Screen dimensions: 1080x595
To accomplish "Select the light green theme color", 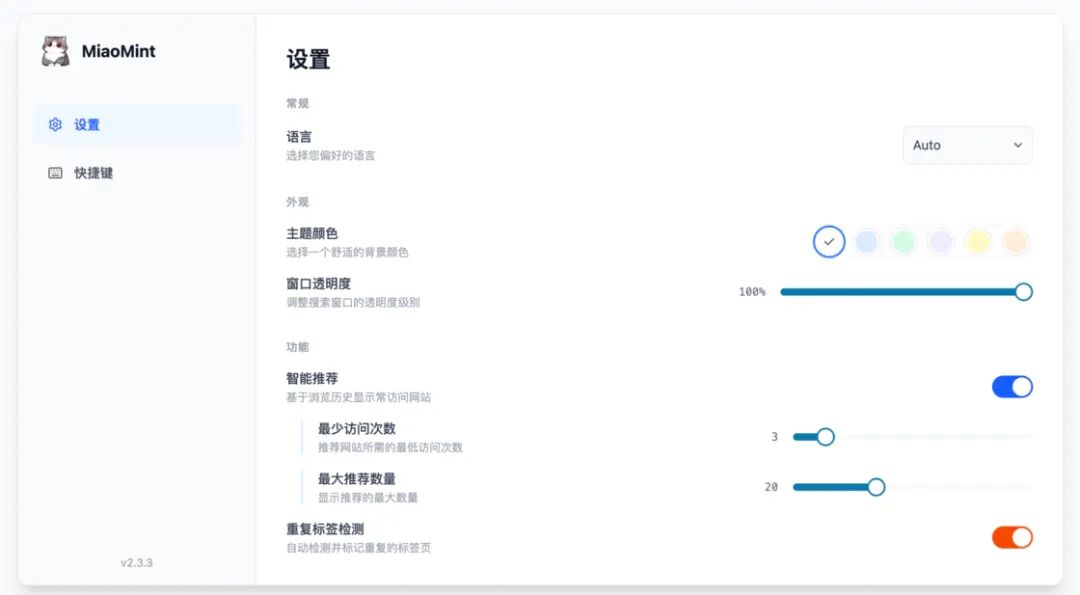I will pos(903,242).
